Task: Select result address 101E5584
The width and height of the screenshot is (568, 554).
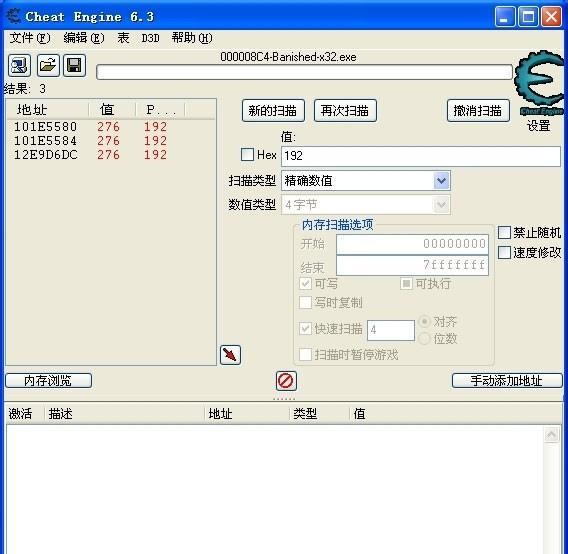Action: pos(45,141)
